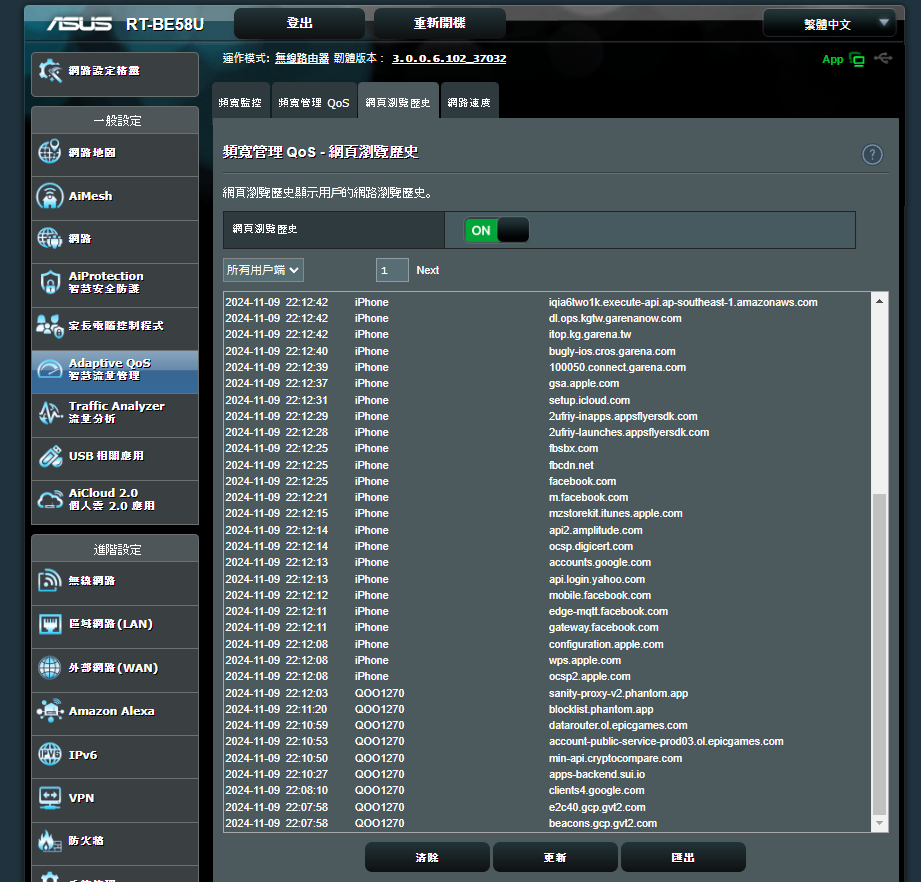Open the firmware version 3.0.0.6.102_37032 link
This screenshot has width=921, height=882.
tap(449, 58)
